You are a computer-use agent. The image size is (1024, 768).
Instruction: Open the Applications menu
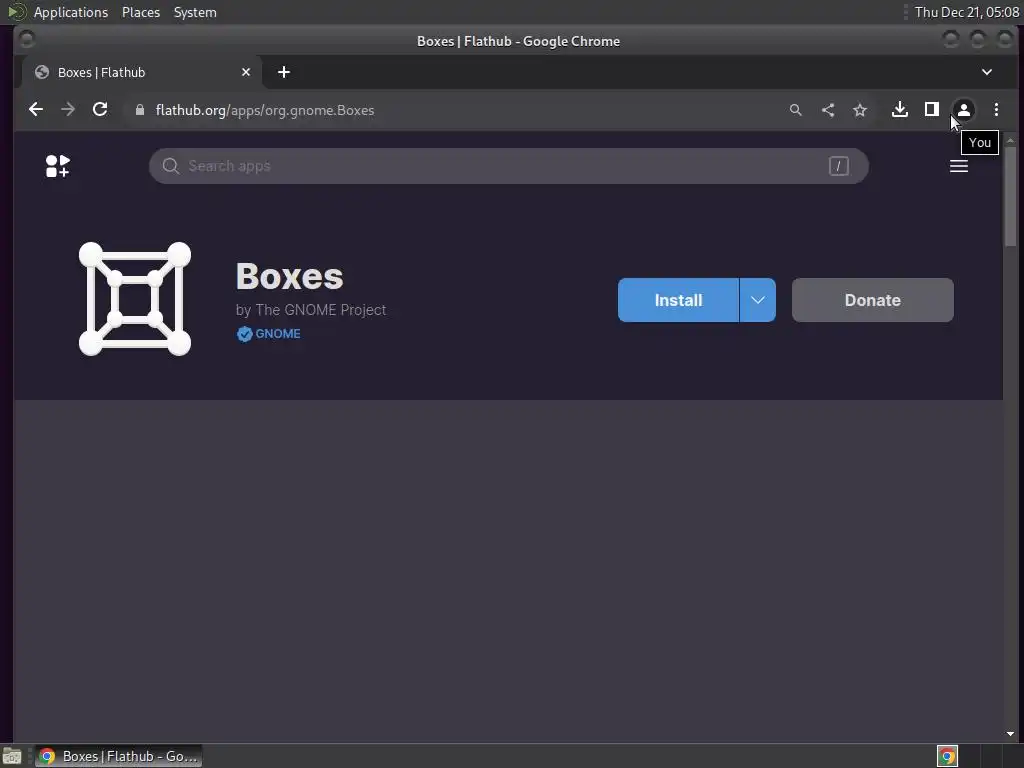pos(71,12)
